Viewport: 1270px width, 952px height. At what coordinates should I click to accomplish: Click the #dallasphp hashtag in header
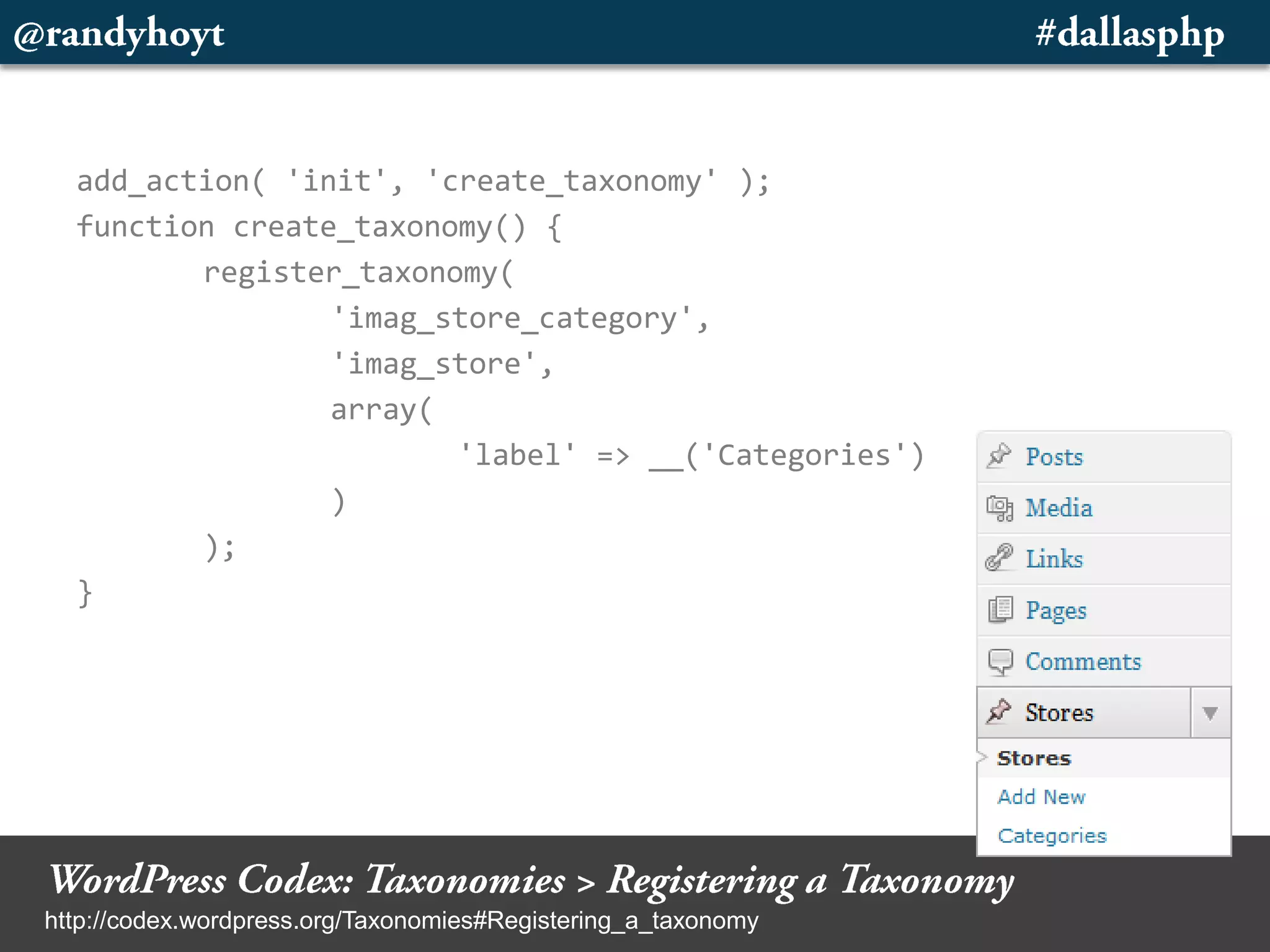tap(1130, 34)
